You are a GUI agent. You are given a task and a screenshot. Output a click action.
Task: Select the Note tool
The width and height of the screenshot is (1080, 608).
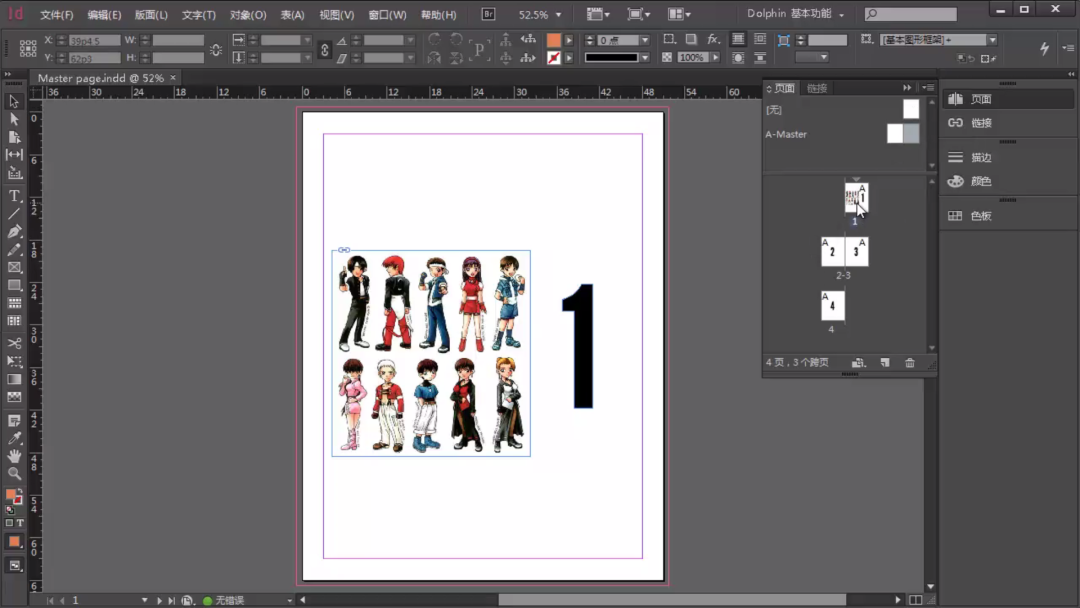(14, 421)
